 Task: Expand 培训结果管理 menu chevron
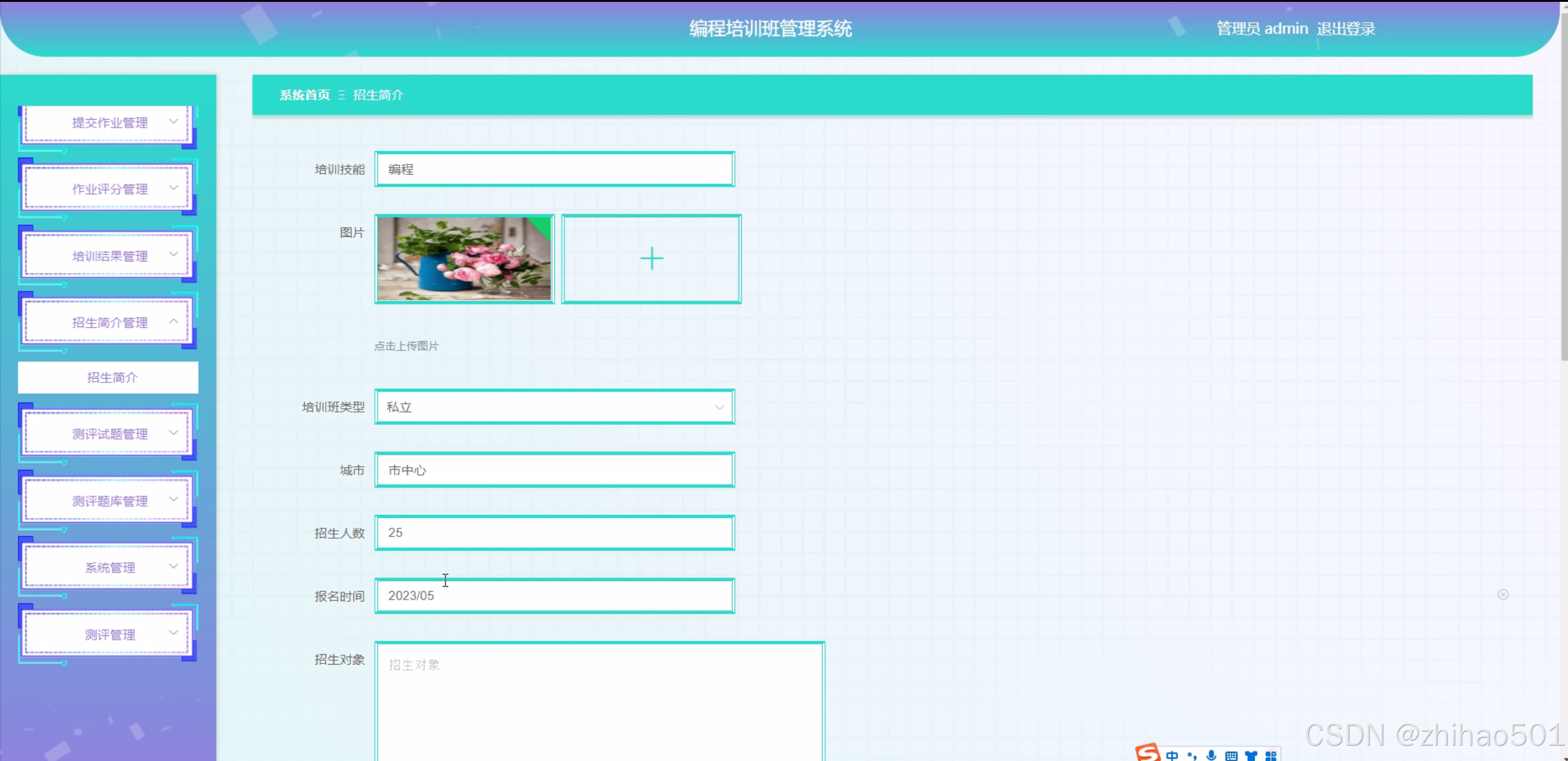pyautogui.click(x=174, y=255)
